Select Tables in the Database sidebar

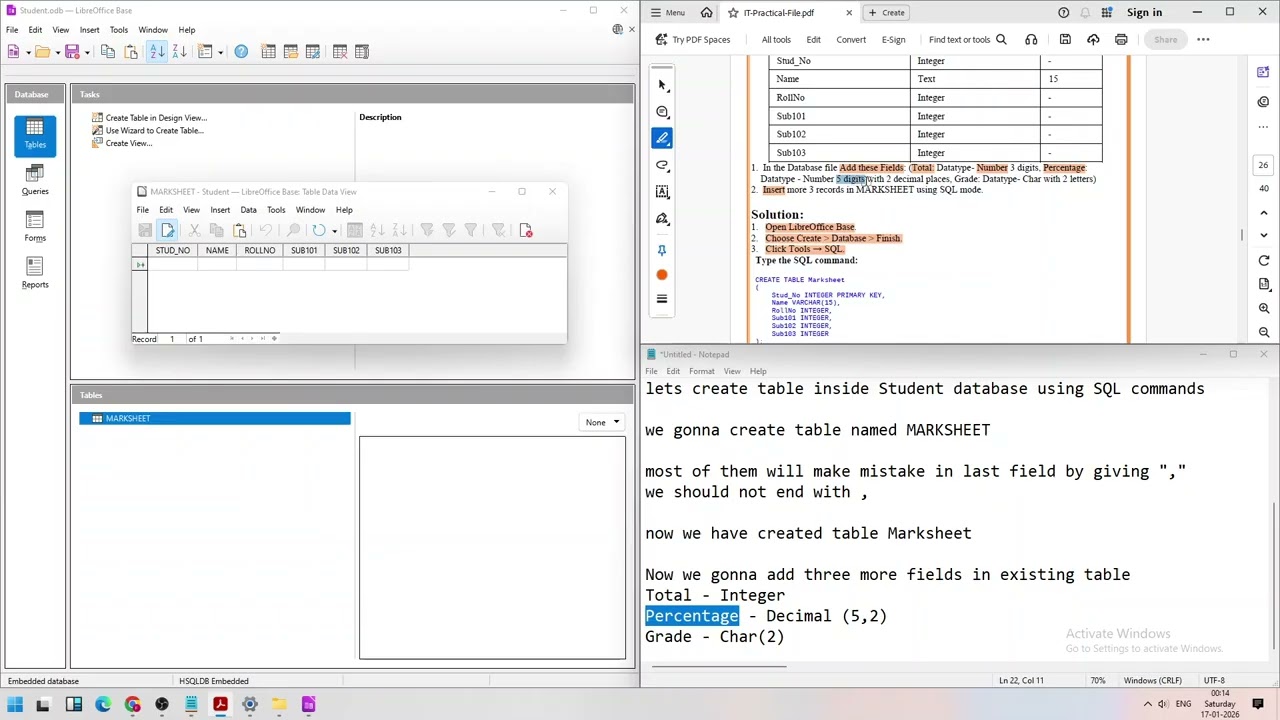35,134
